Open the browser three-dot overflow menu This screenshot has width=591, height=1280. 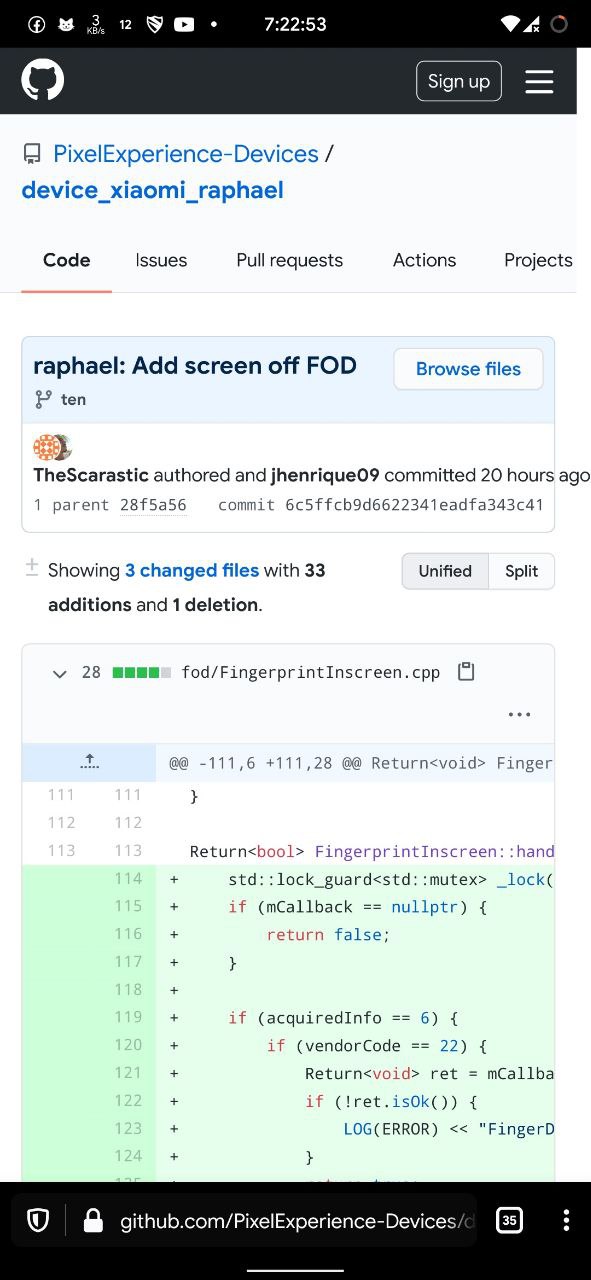click(566, 1221)
